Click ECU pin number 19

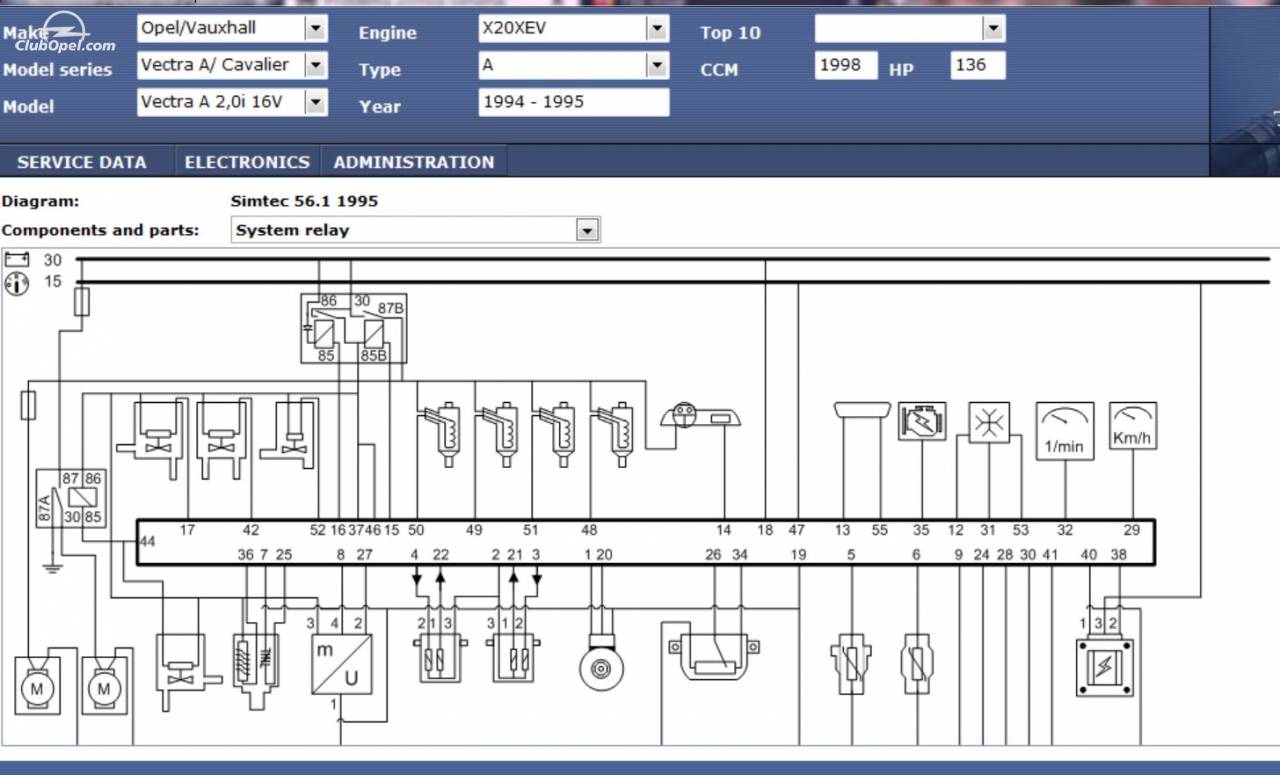coord(797,554)
